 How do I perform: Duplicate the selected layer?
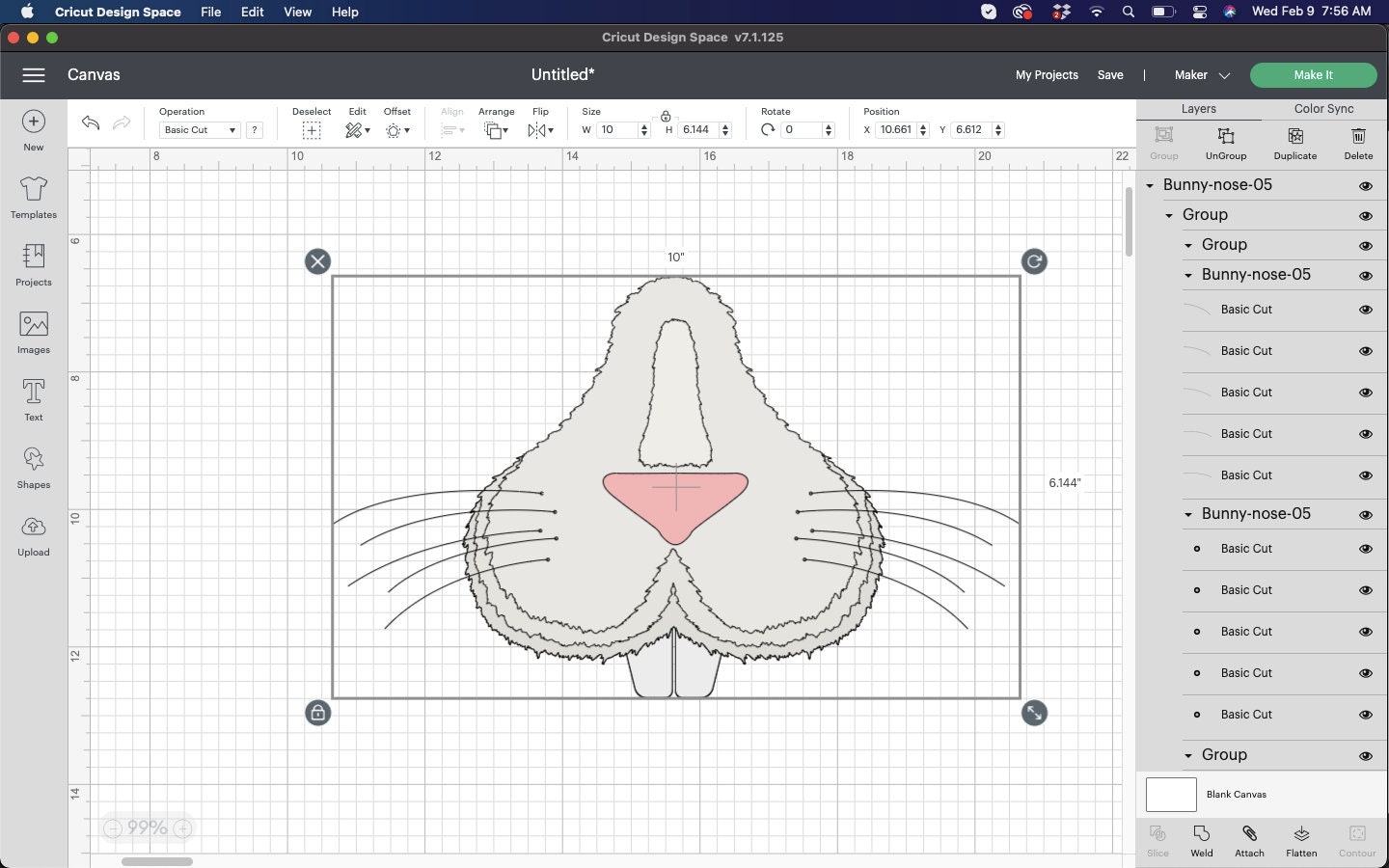click(x=1294, y=144)
